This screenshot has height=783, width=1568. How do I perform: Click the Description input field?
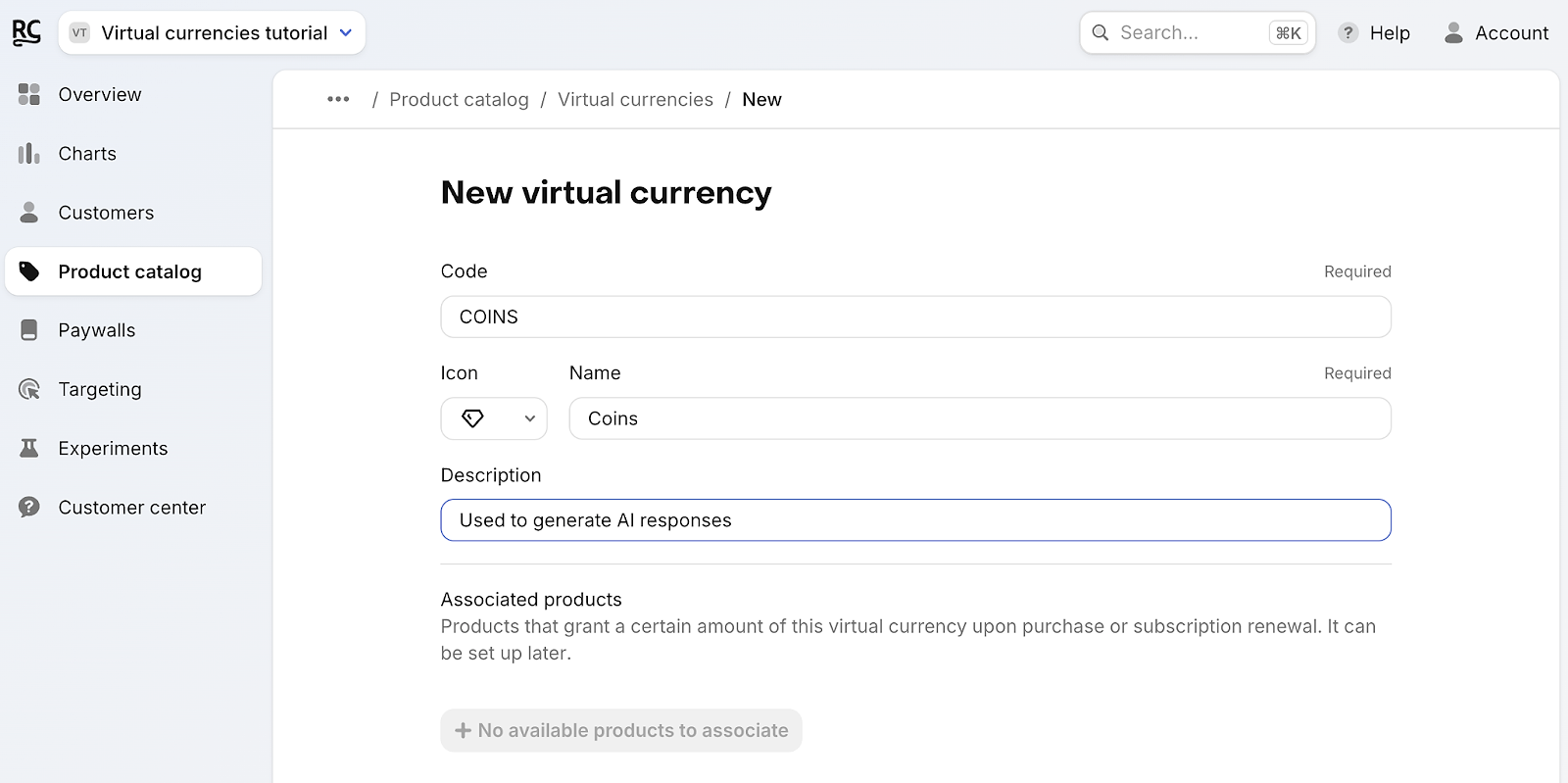(915, 520)
